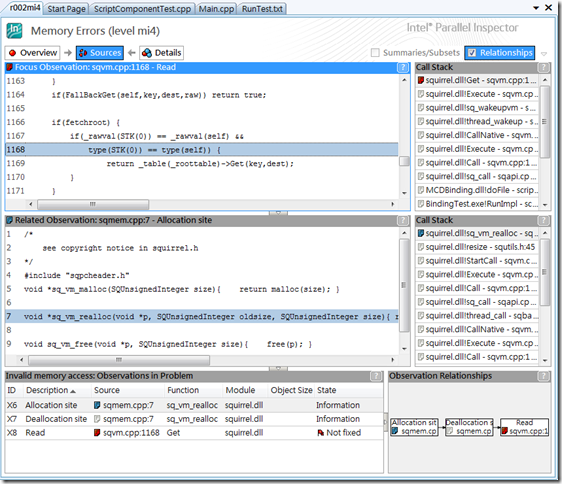Screen dimensions: 562x484
Task: Click scroll-down arrow of upper Call Stack
Action: pos(545,205)
